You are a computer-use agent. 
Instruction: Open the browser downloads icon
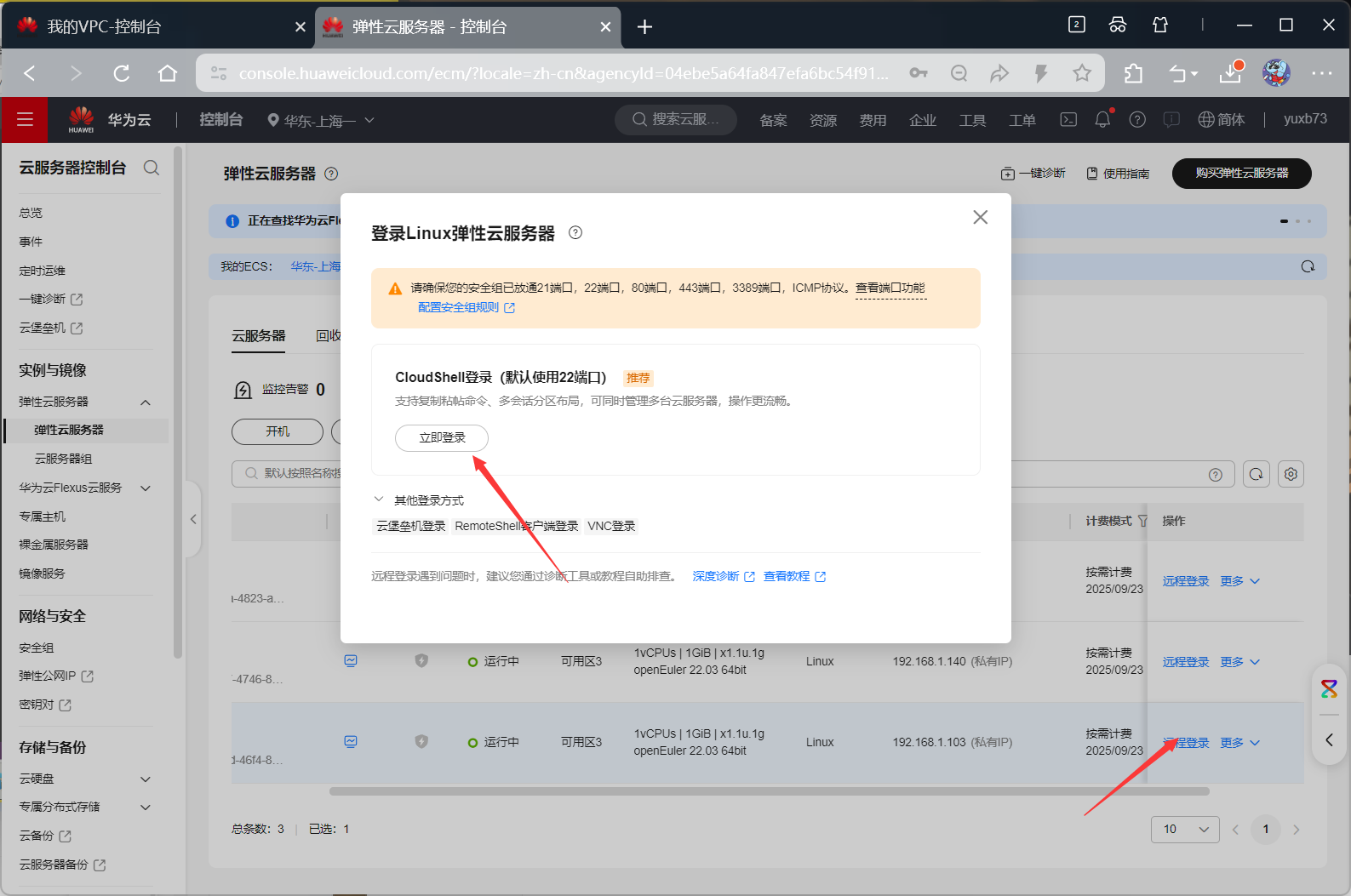tap(1231, 73)
